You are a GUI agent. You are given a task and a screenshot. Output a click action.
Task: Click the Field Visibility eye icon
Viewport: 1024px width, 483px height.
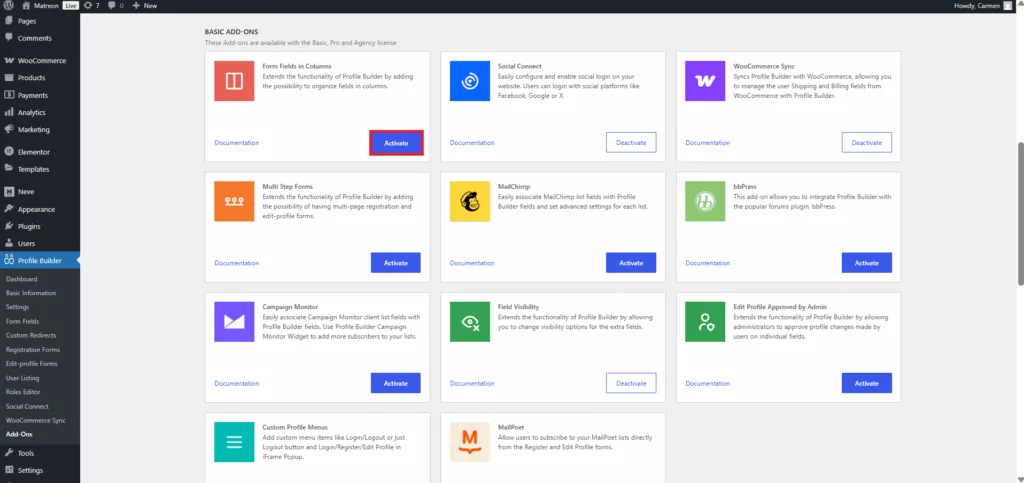tap(470, 322)
